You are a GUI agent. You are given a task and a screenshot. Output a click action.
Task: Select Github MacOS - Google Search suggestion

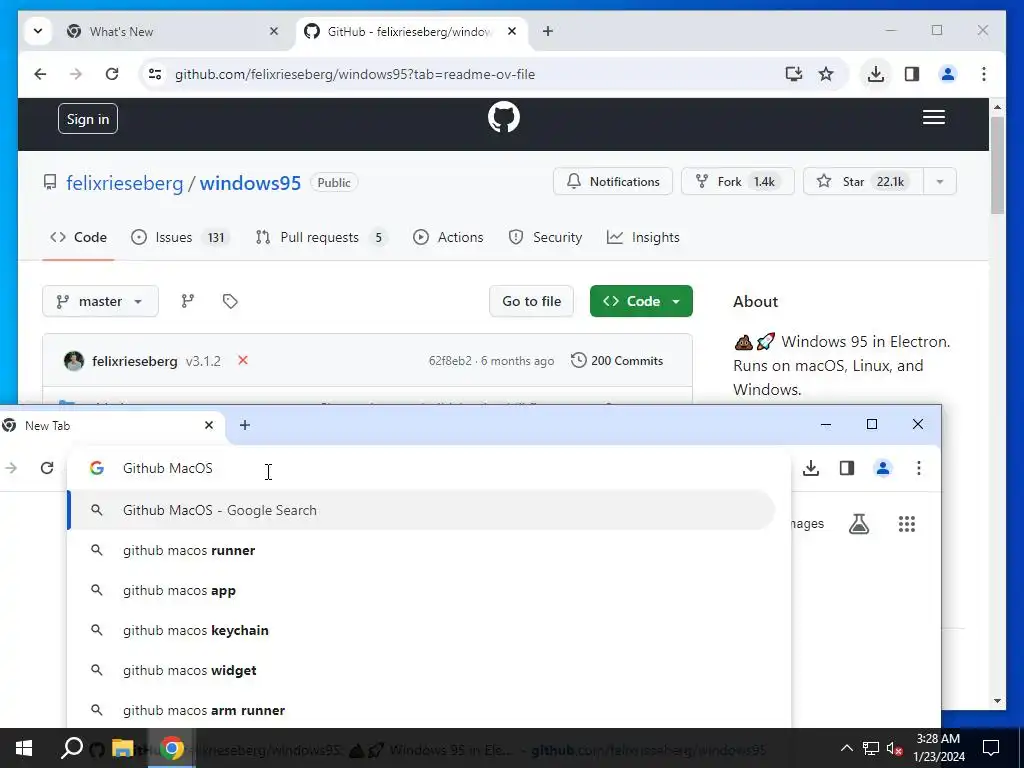click(421, 510)
